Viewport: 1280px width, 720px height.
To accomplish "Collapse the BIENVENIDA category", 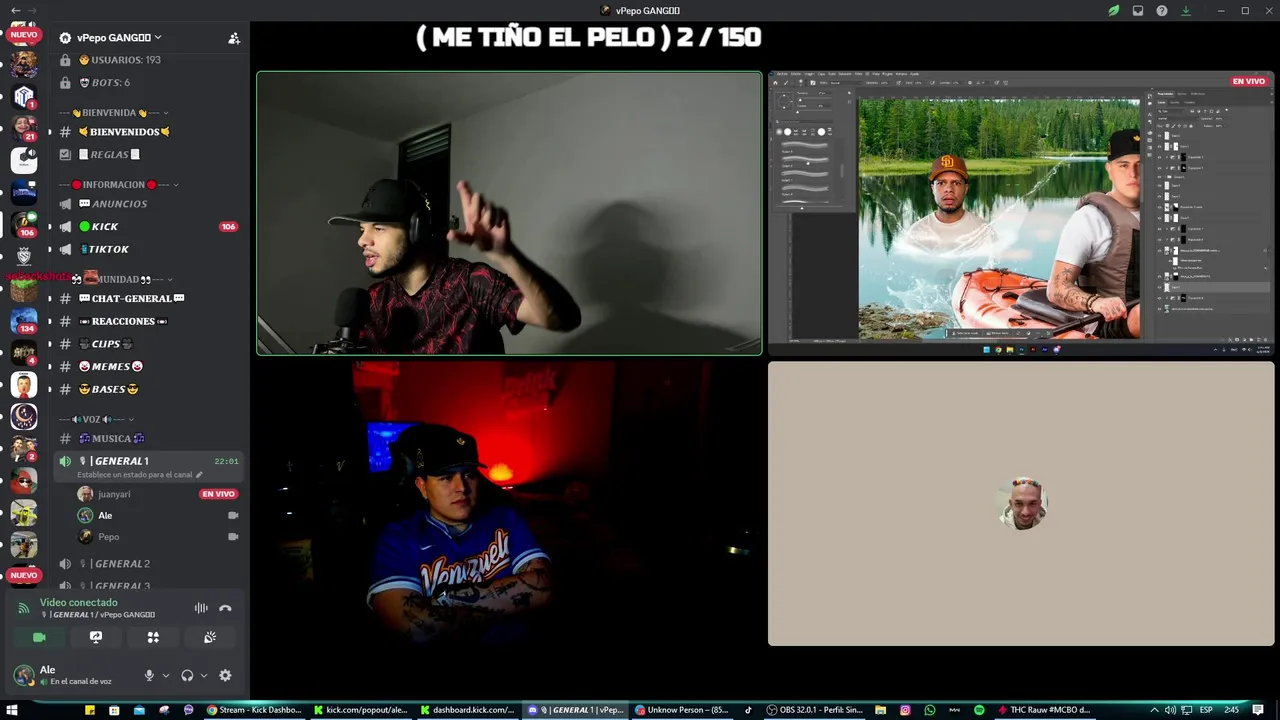I will pos(114,113).
